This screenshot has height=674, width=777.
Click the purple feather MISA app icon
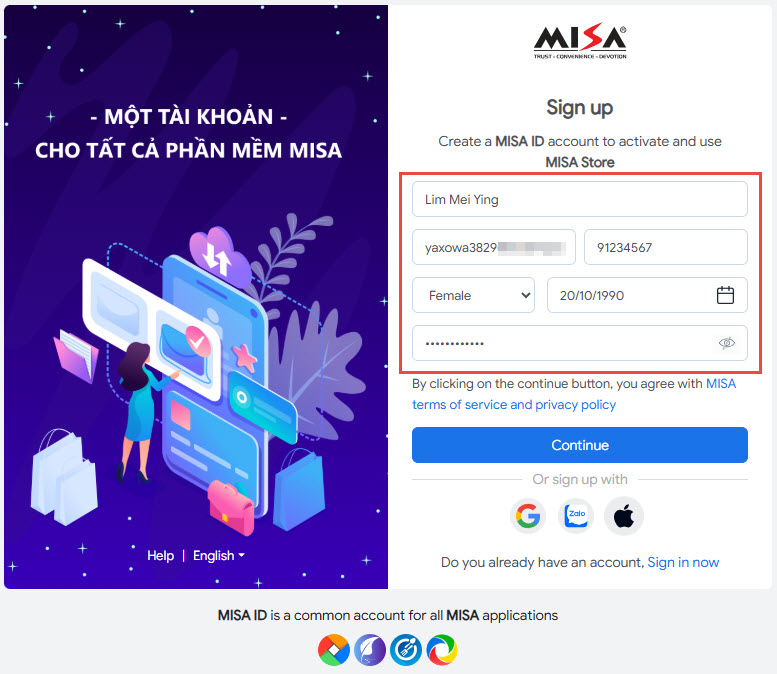pyautogui.click(x=370, y=650)
